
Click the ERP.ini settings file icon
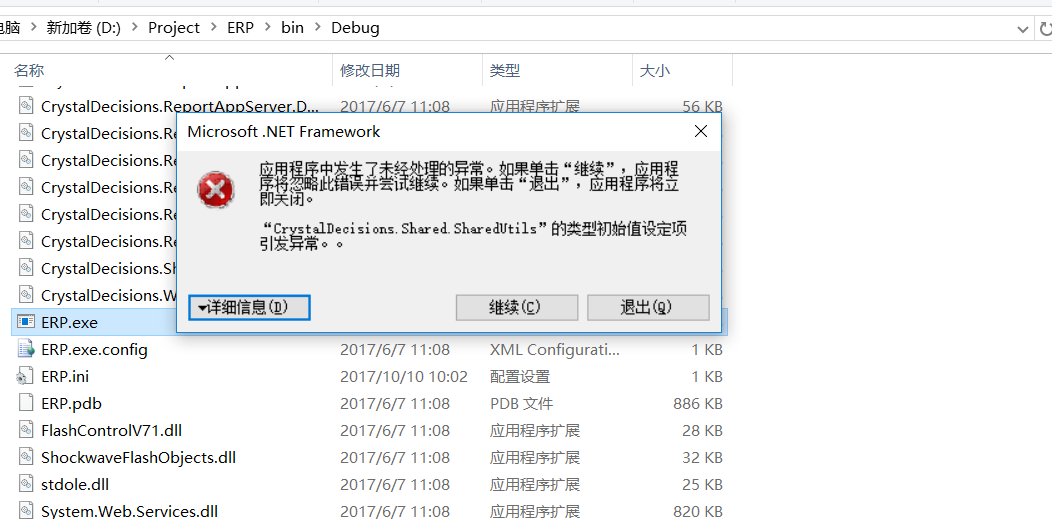pyautogui.click(x=25, y=377)
